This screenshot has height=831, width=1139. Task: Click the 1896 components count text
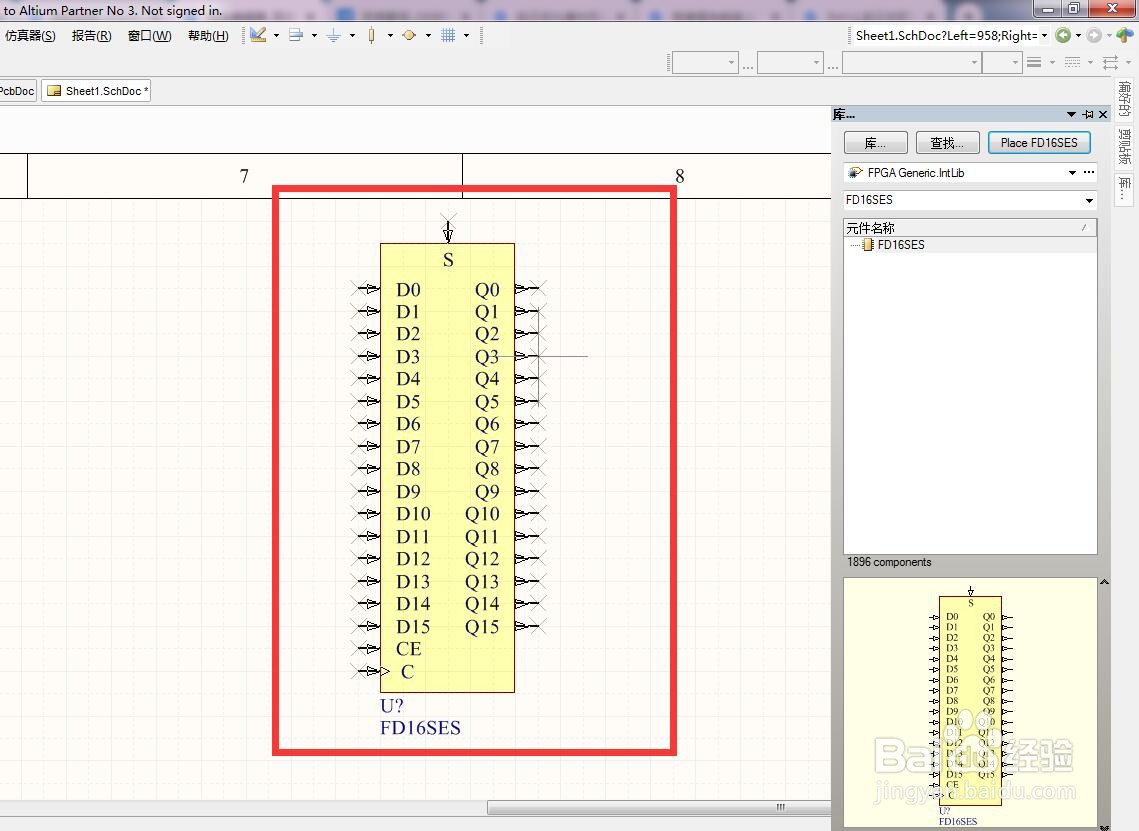(889, 562)
